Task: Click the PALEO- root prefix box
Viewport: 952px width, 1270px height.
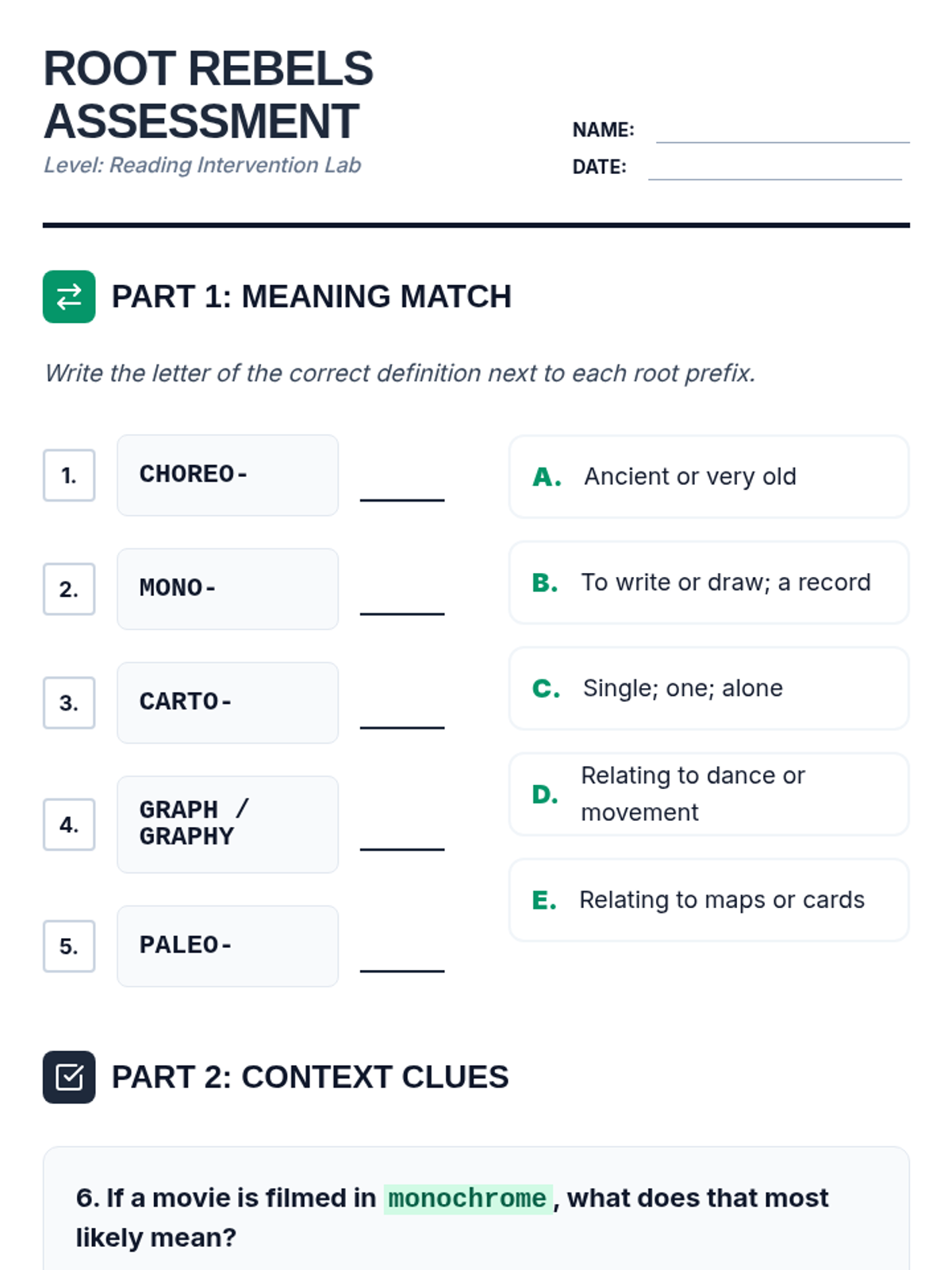Action: click(x=228, y=945)
